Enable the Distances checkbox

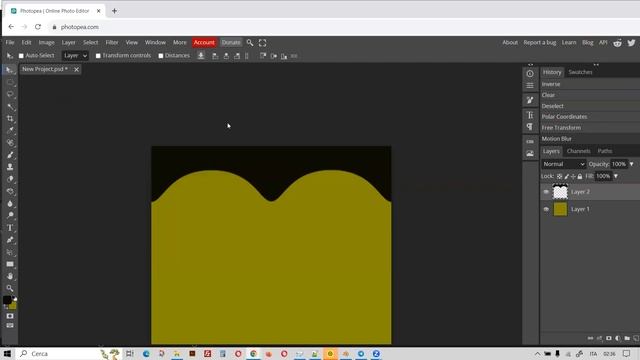coord(161,56)
